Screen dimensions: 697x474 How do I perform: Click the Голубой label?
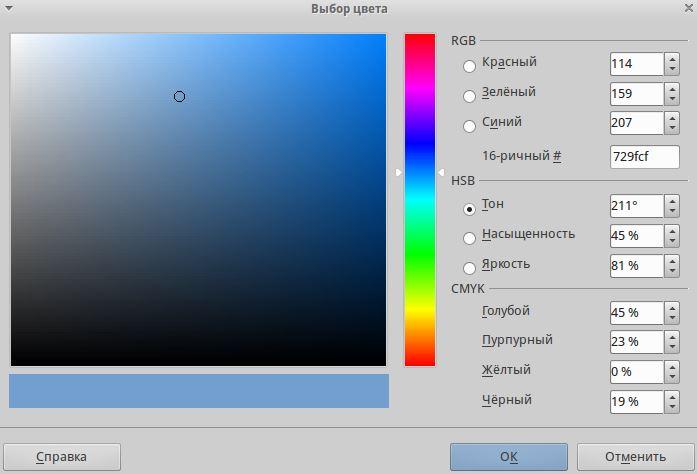tap(506, 311)
